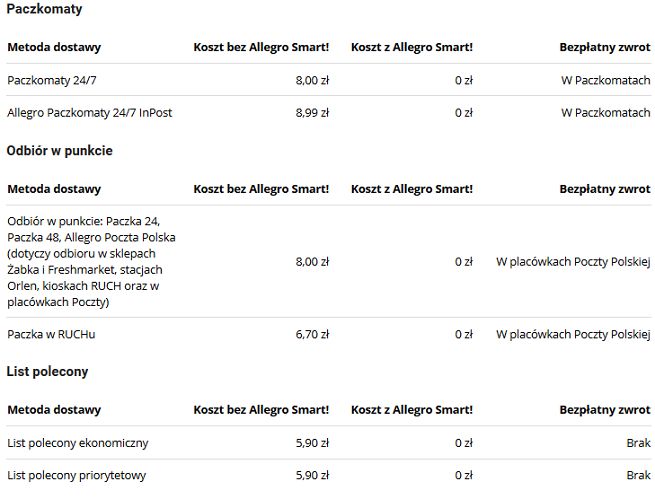The width and height of the screenshot is (655, 499).
Task: Click 5,90 zł price for List polecony priorytetowy
Action: [x=312, y=475]
